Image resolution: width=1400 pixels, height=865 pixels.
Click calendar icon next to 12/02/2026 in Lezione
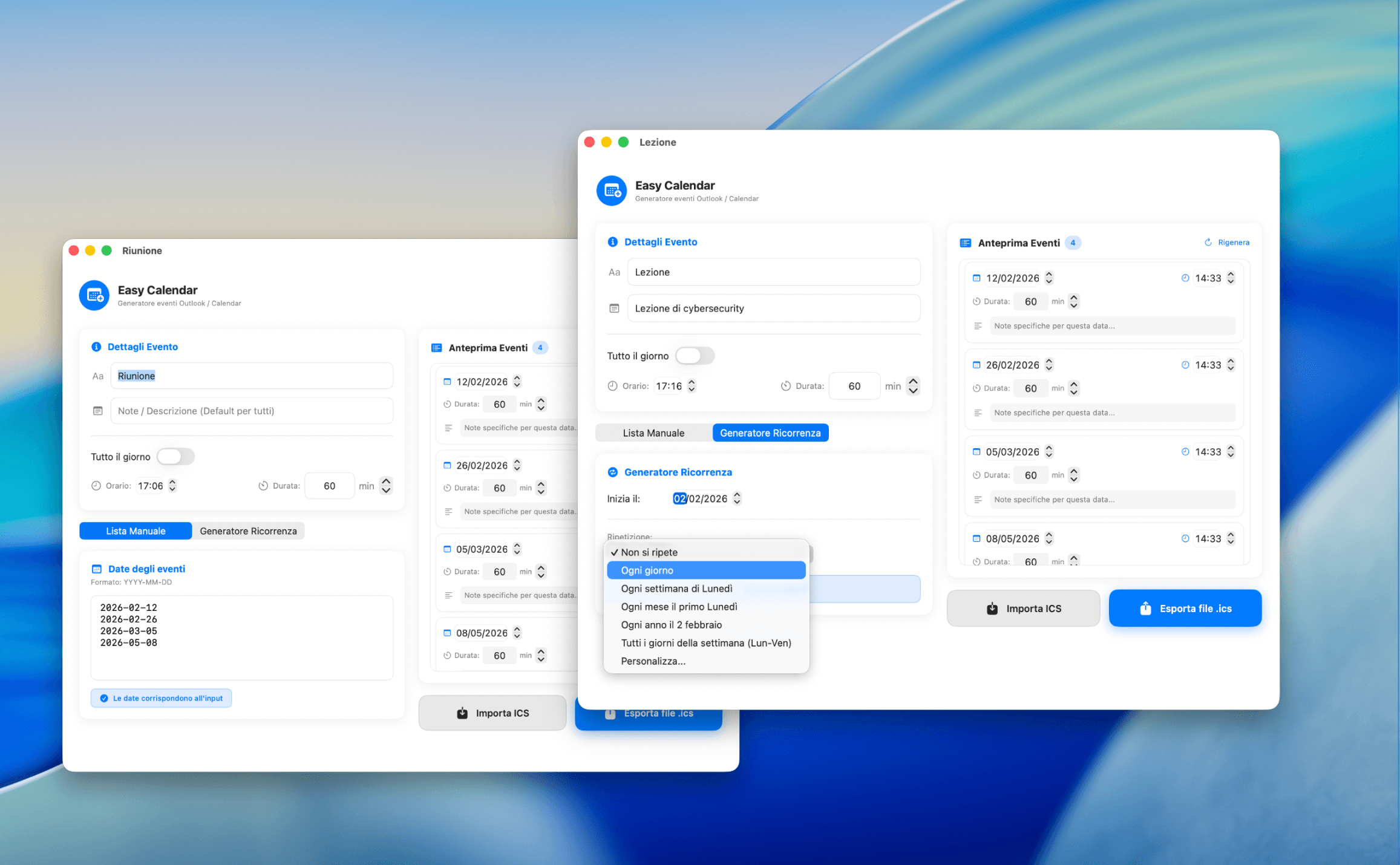976,278
